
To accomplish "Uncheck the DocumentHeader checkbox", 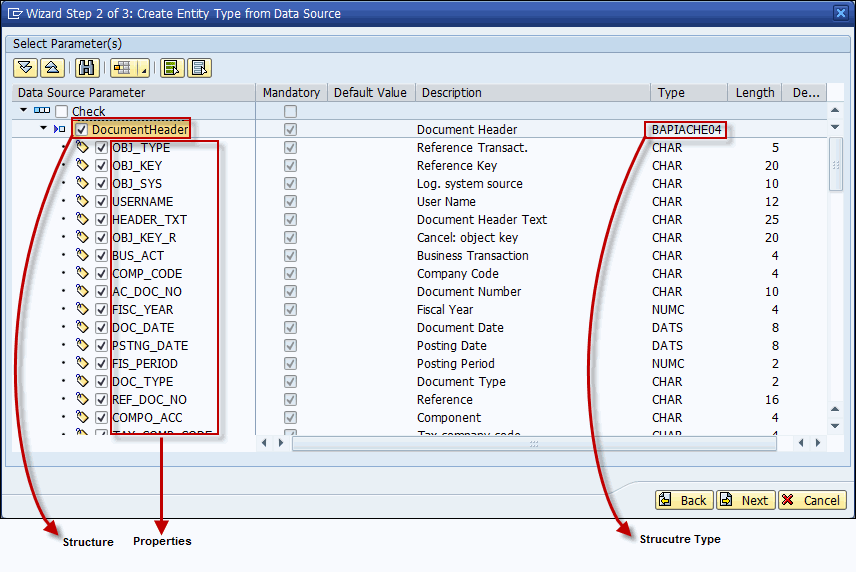I will coord(82,130).
